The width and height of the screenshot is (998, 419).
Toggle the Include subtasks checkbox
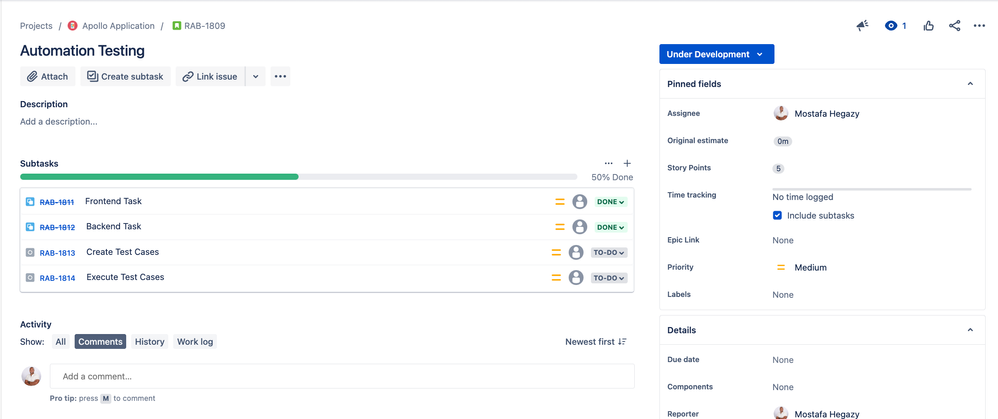coord(777,216)
